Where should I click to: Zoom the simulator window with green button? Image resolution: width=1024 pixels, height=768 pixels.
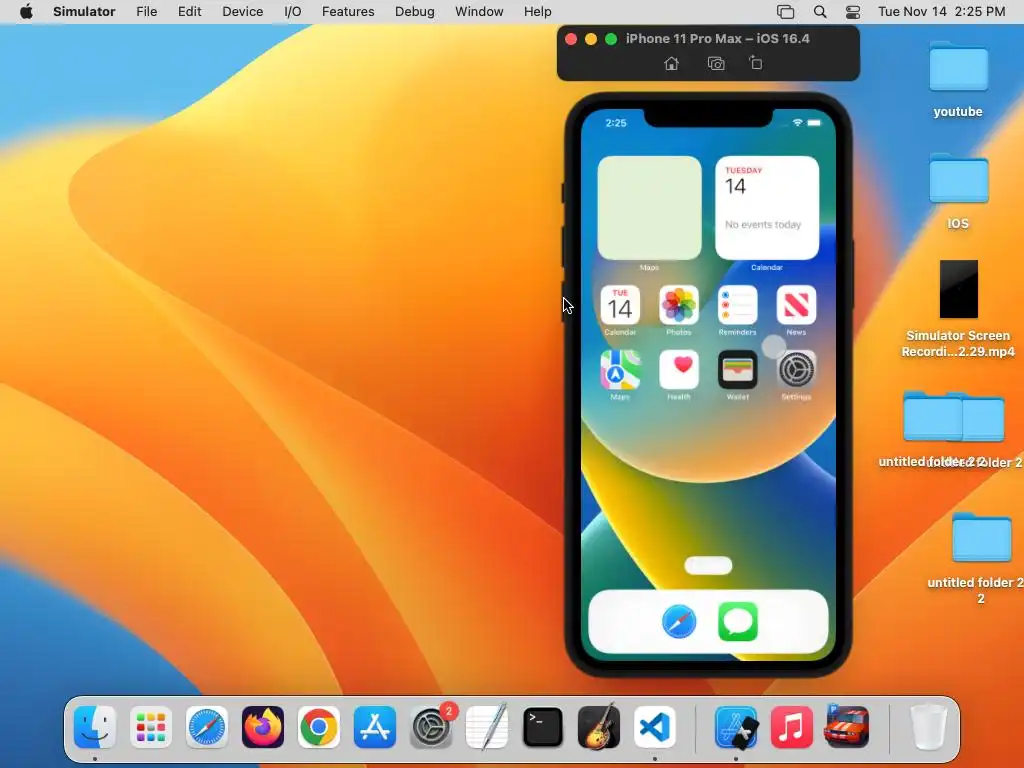(x=611, y=39)
